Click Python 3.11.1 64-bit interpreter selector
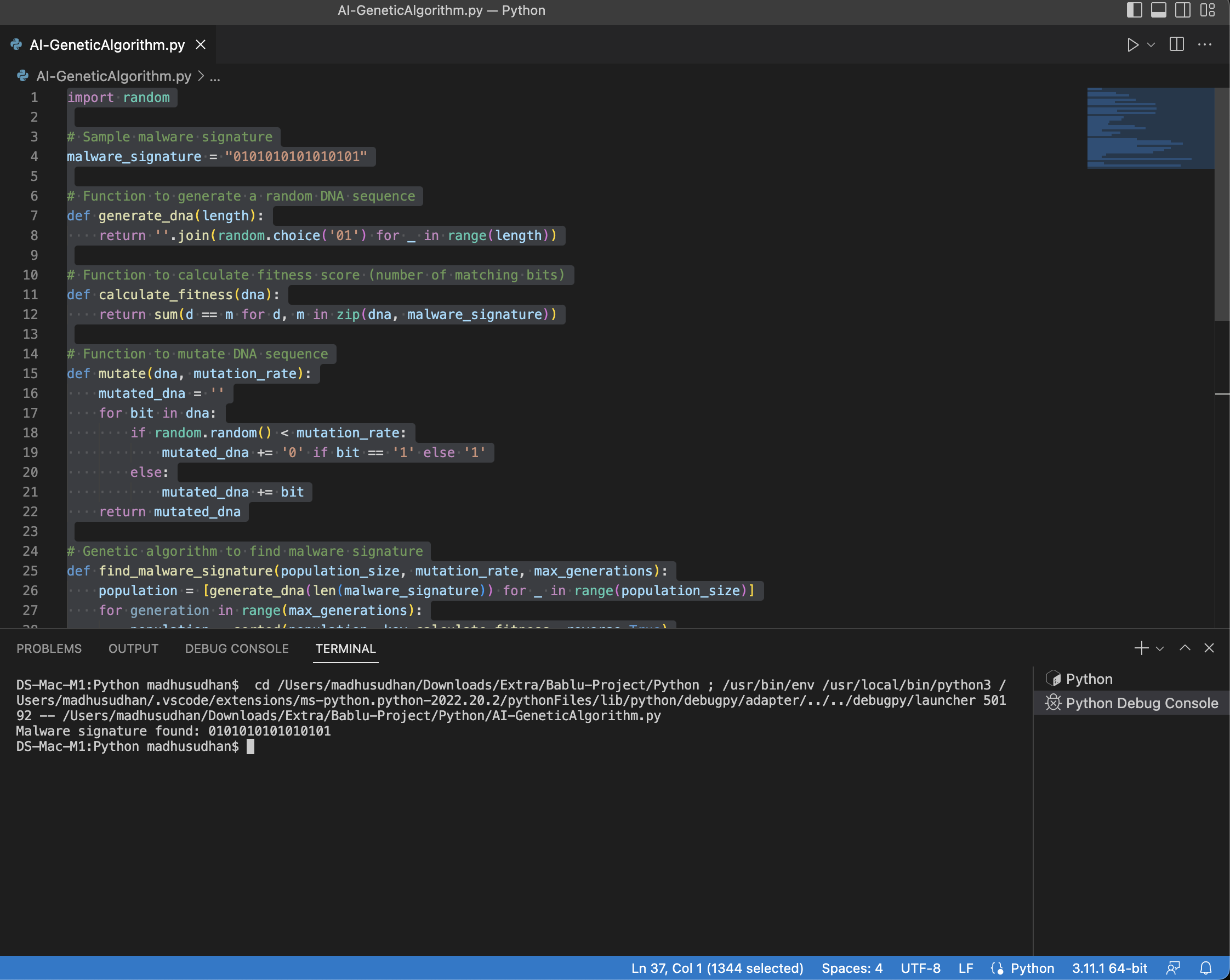 (1109, 968)
